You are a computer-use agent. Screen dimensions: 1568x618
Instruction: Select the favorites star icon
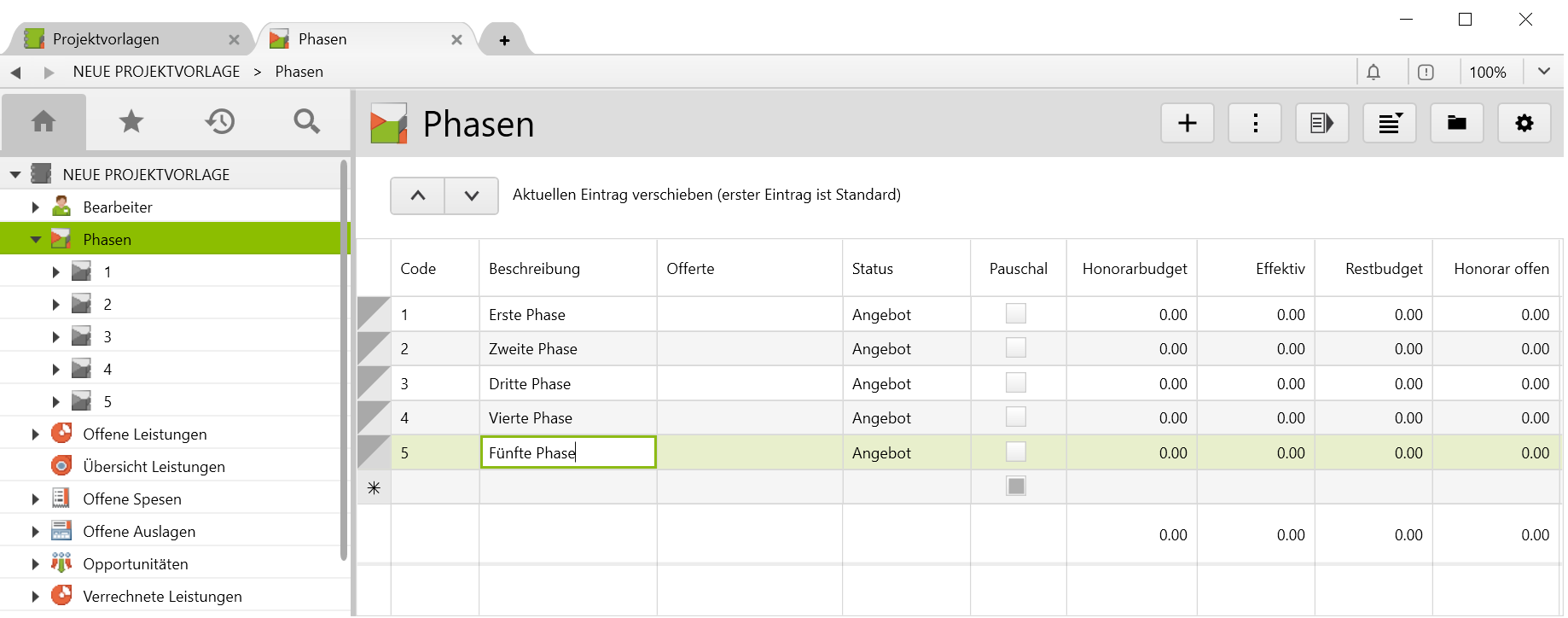click(131, 122)
